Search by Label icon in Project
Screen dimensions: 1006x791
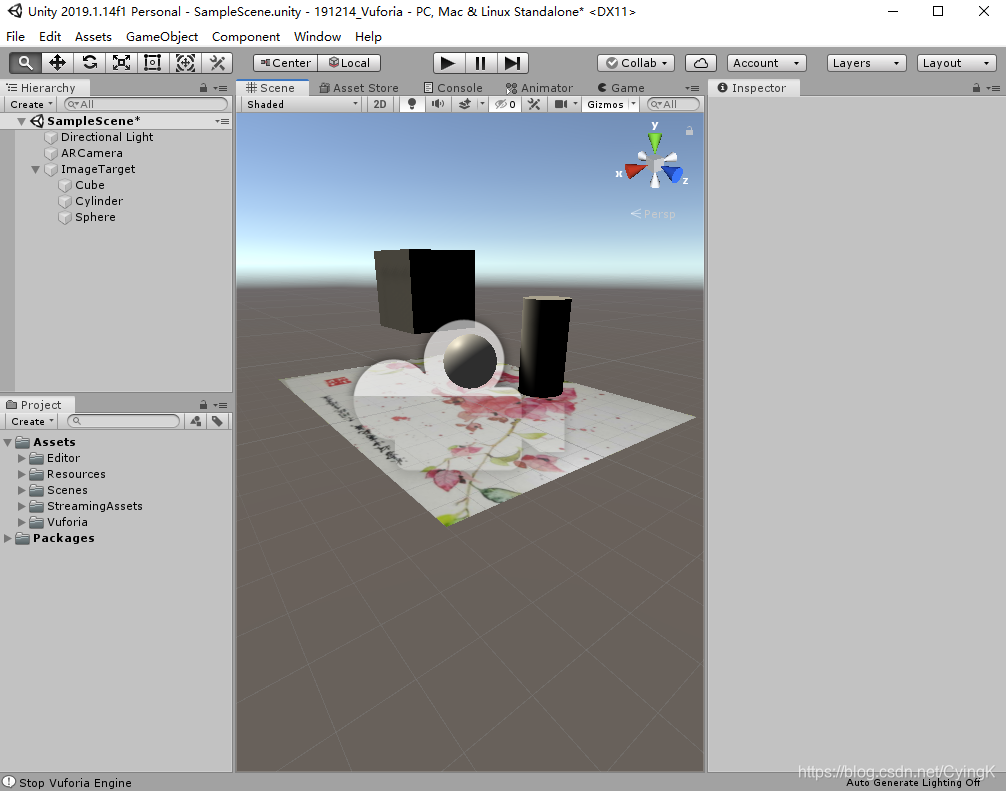pyautogui.click(x=217, y=421)
